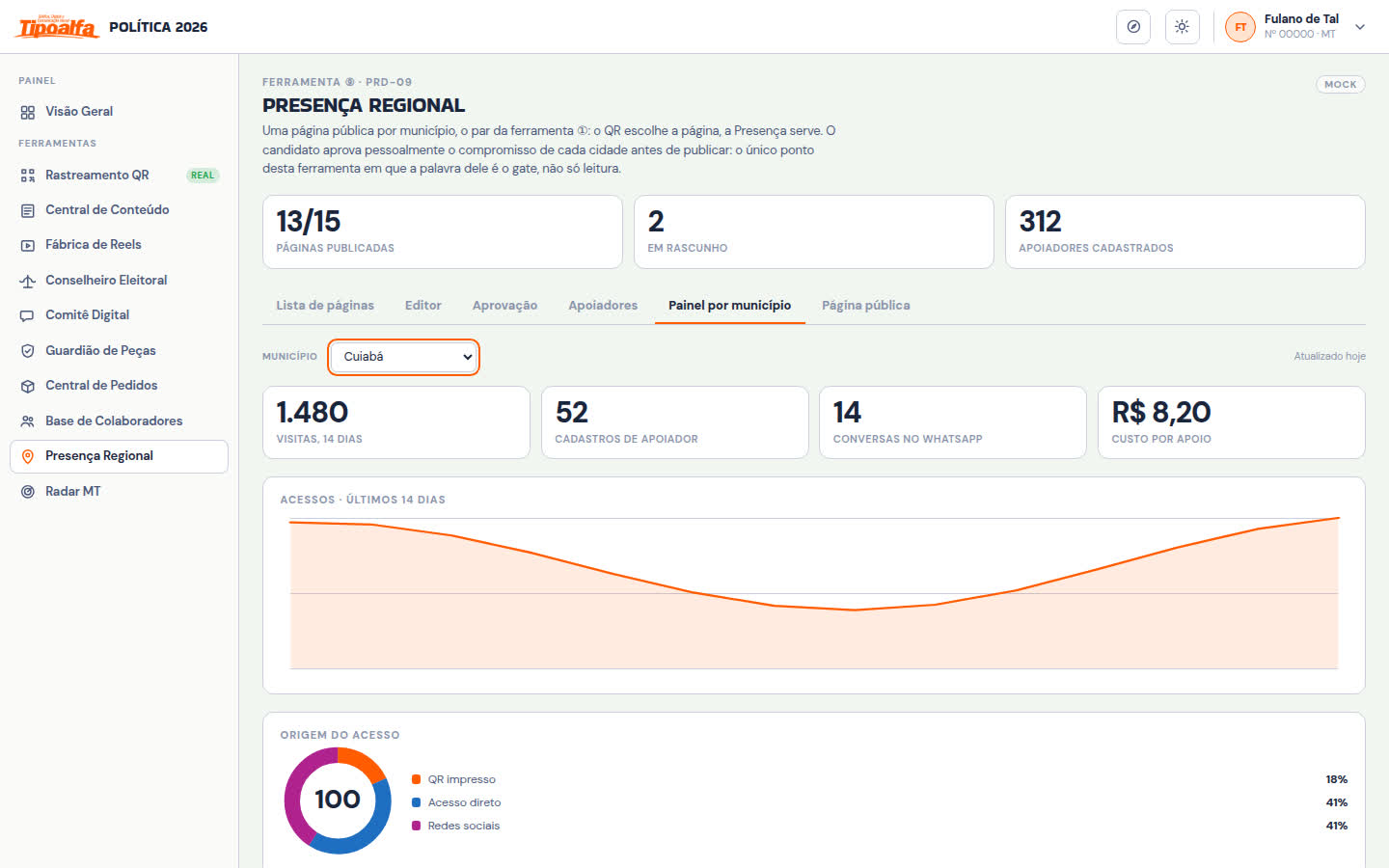Open Central de Conteúdo
Screen dimensions: 1389x868
119,210
